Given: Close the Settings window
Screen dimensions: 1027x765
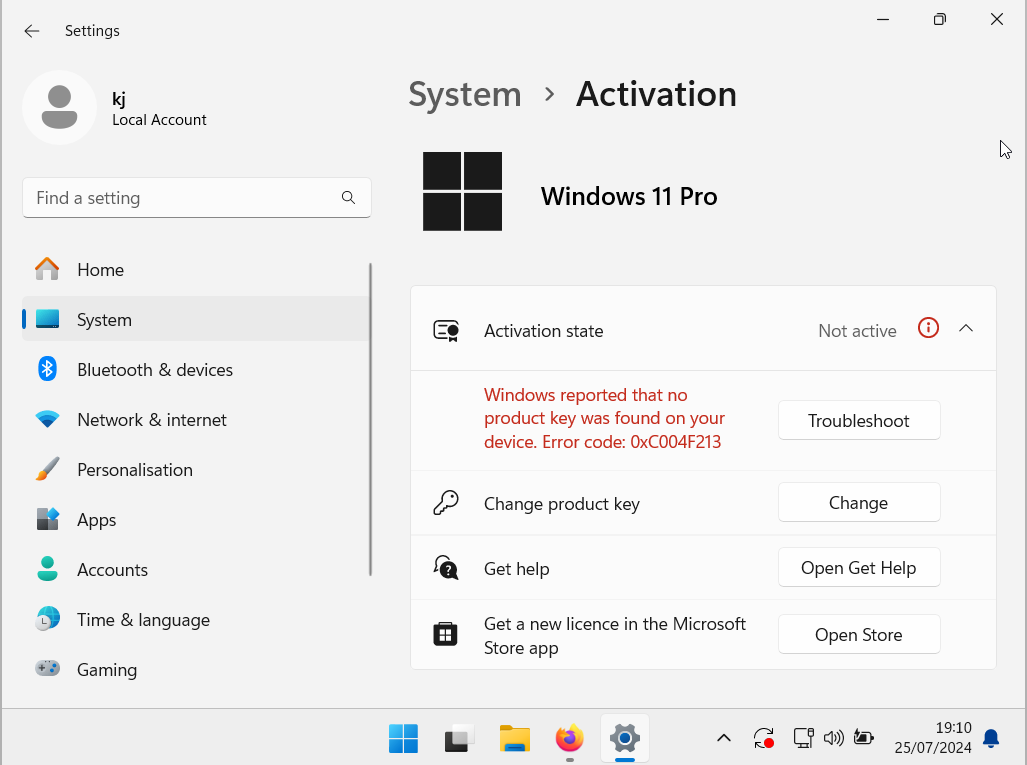Looking at the screenshot, I should click(997, 20).
